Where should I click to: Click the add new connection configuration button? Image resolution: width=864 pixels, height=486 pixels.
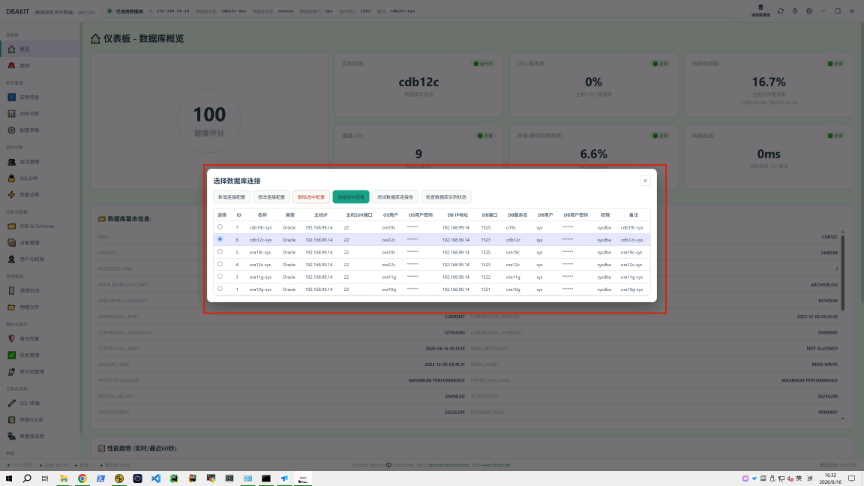coord(231,197)
